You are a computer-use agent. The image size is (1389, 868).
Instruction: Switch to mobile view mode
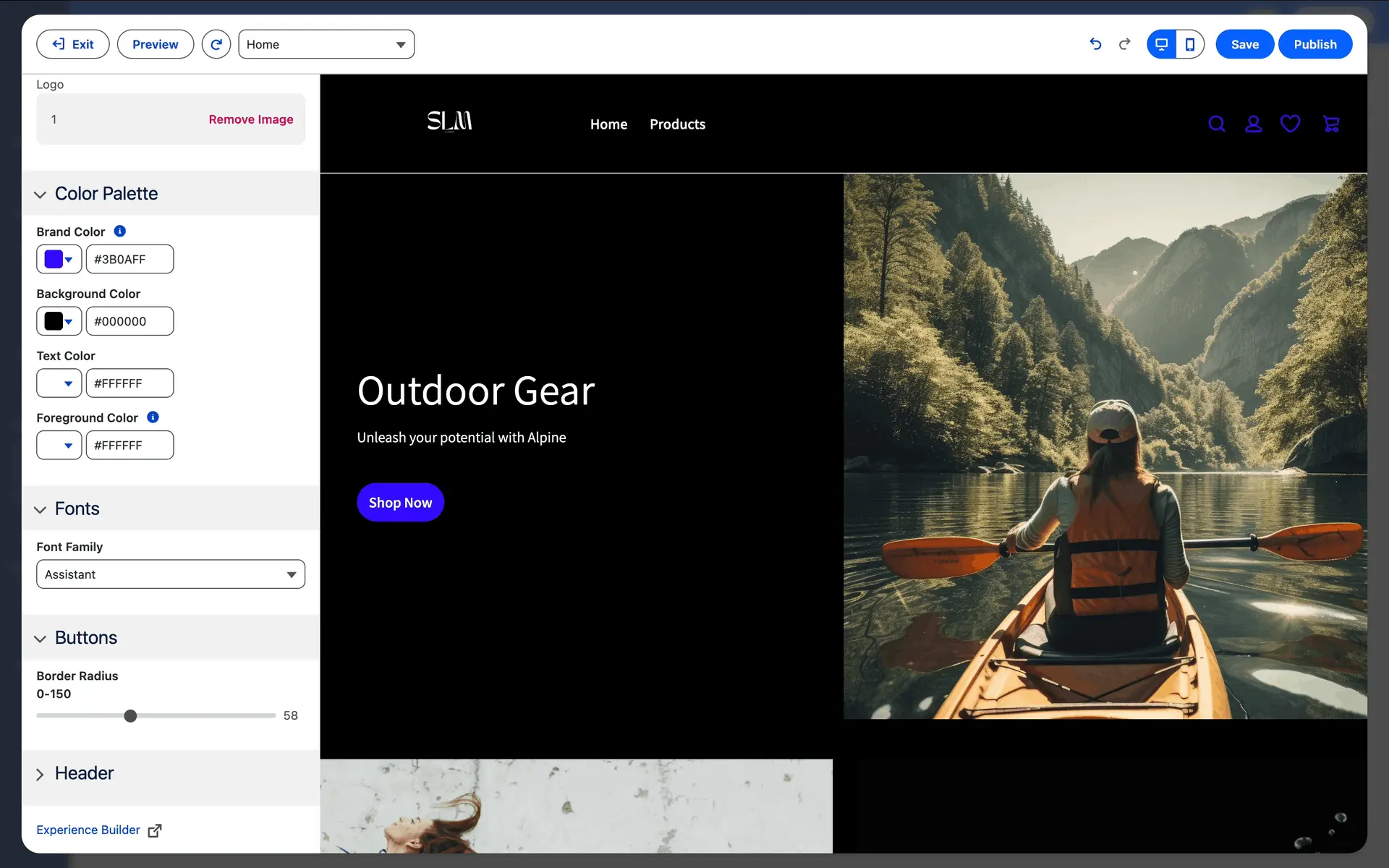(x=1190, y=44)
